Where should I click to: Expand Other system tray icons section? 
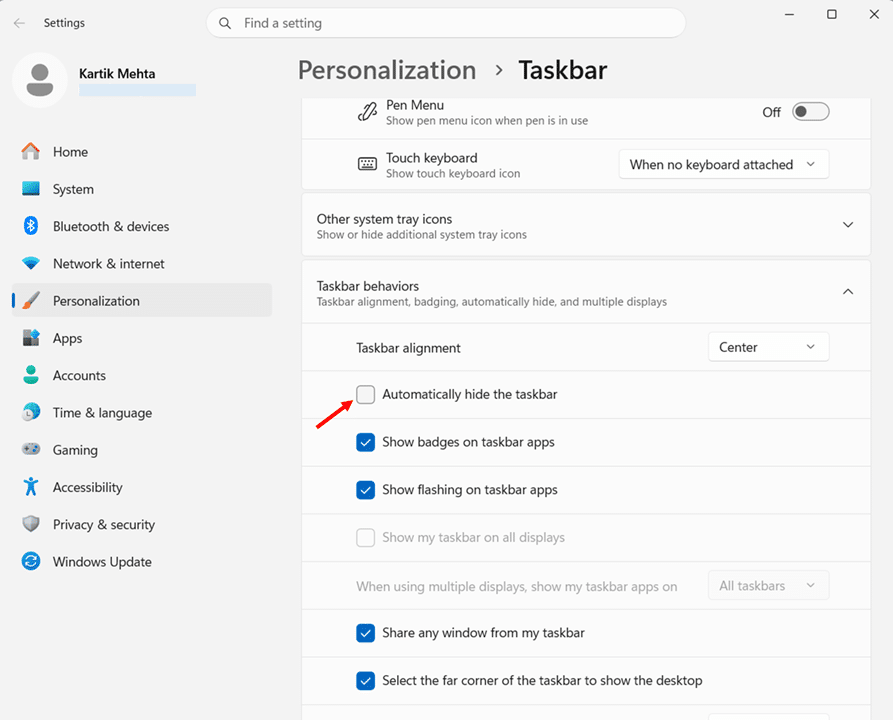847,225
